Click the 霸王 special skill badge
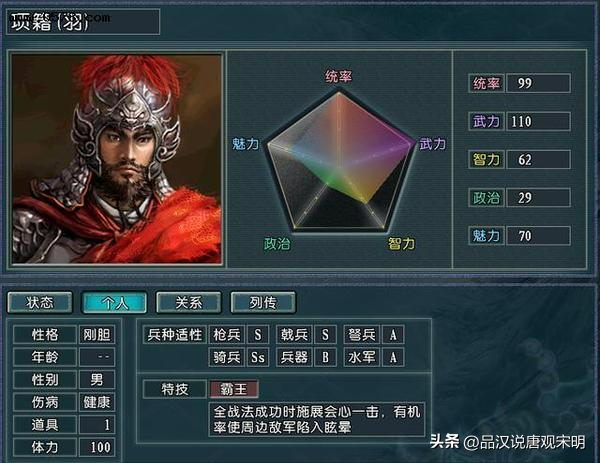 234,389
